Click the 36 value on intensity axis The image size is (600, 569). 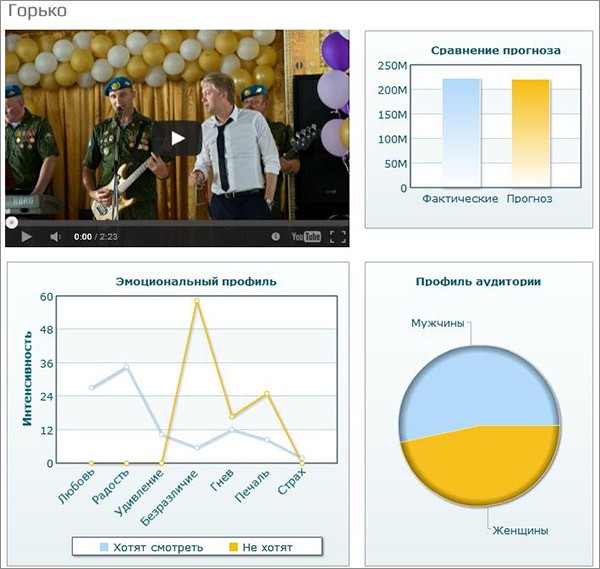47,364
